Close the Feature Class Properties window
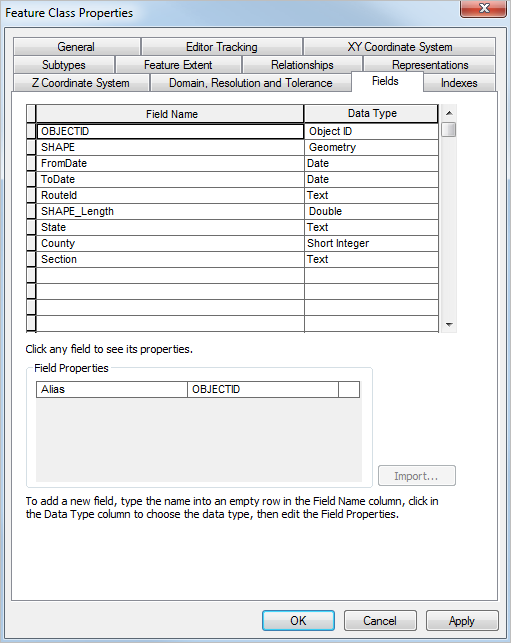Viewport: 511px width, 643px height. coord(484,8)
